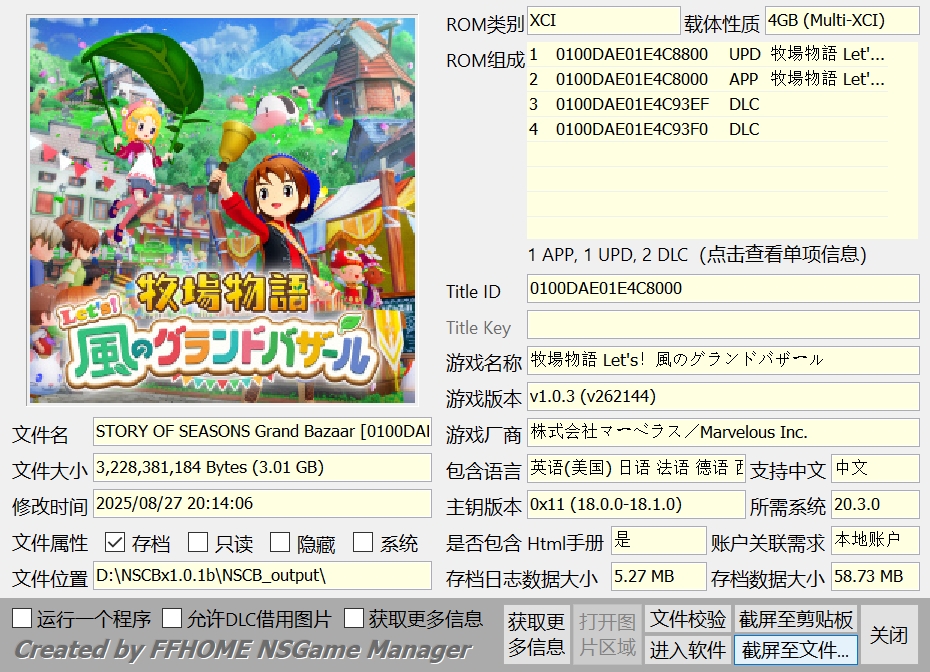The width and height of the screenshot is (930, 672).
Task: Select DLC entry 0100DAE01E4C93F0
Action: [707, 129]
